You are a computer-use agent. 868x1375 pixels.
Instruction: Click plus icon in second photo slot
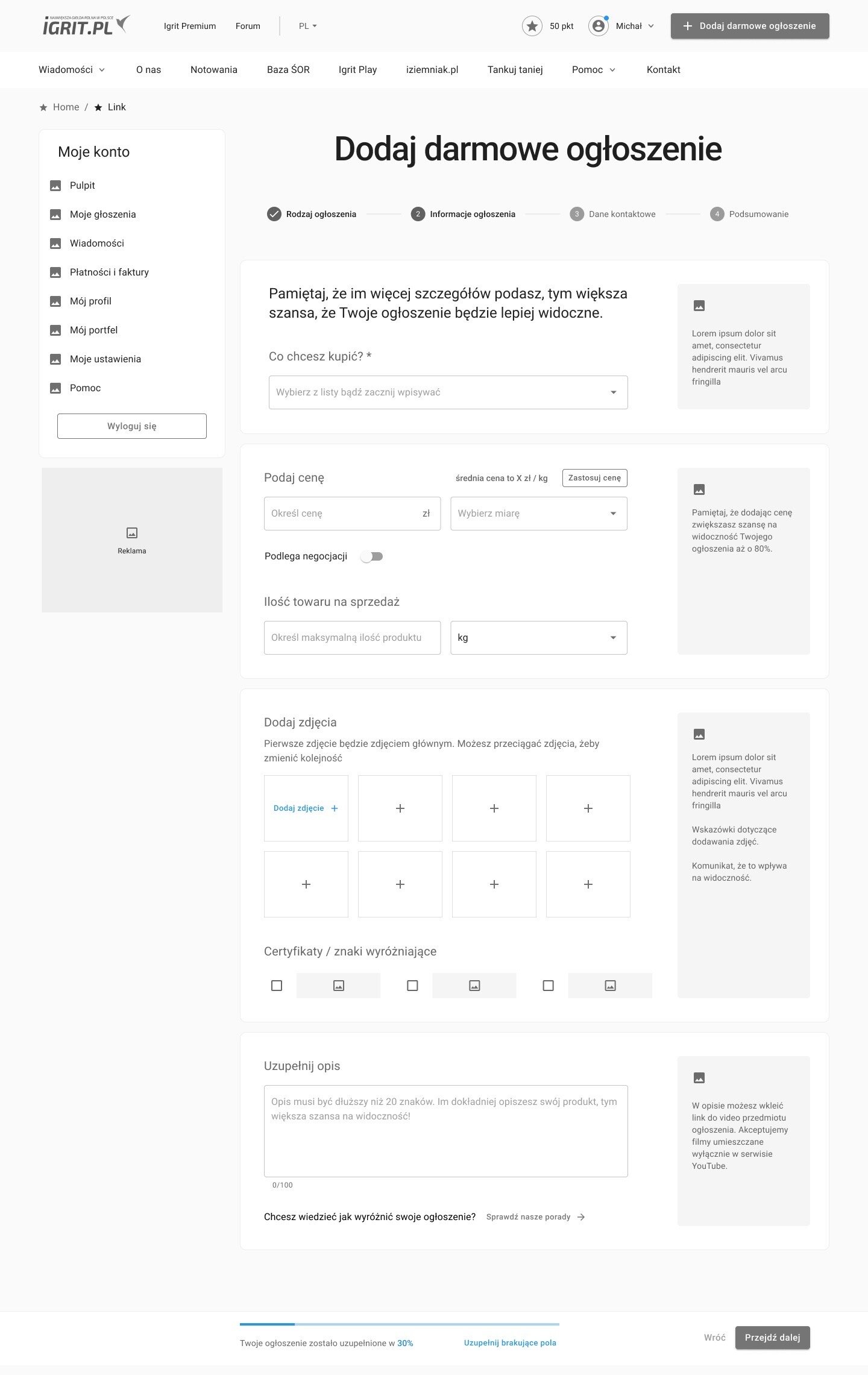400,808
